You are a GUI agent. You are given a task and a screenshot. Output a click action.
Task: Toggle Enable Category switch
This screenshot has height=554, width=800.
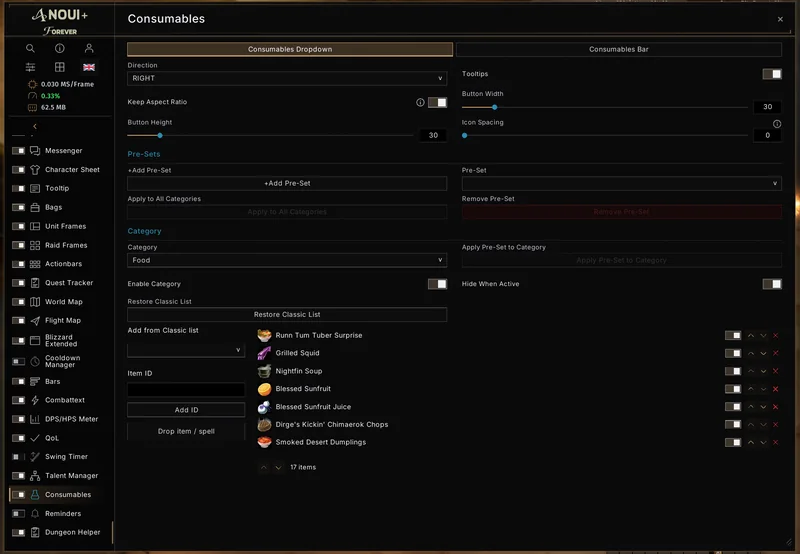coord(437,284)
